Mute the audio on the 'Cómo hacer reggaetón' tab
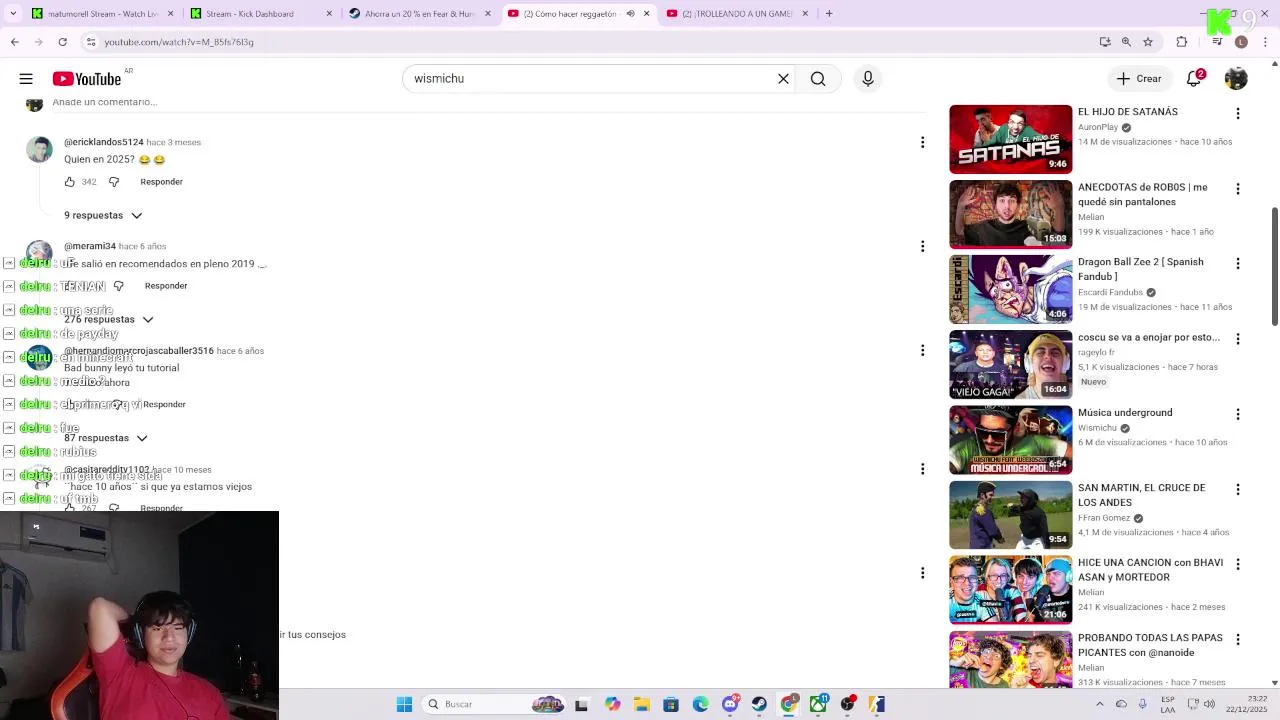1280x720 pixels. click(630, 14)
